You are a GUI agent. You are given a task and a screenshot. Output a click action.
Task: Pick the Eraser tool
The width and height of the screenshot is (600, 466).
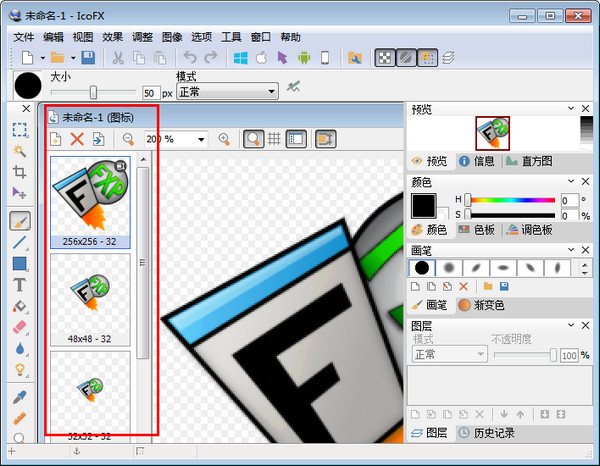[x=20, y=327]
